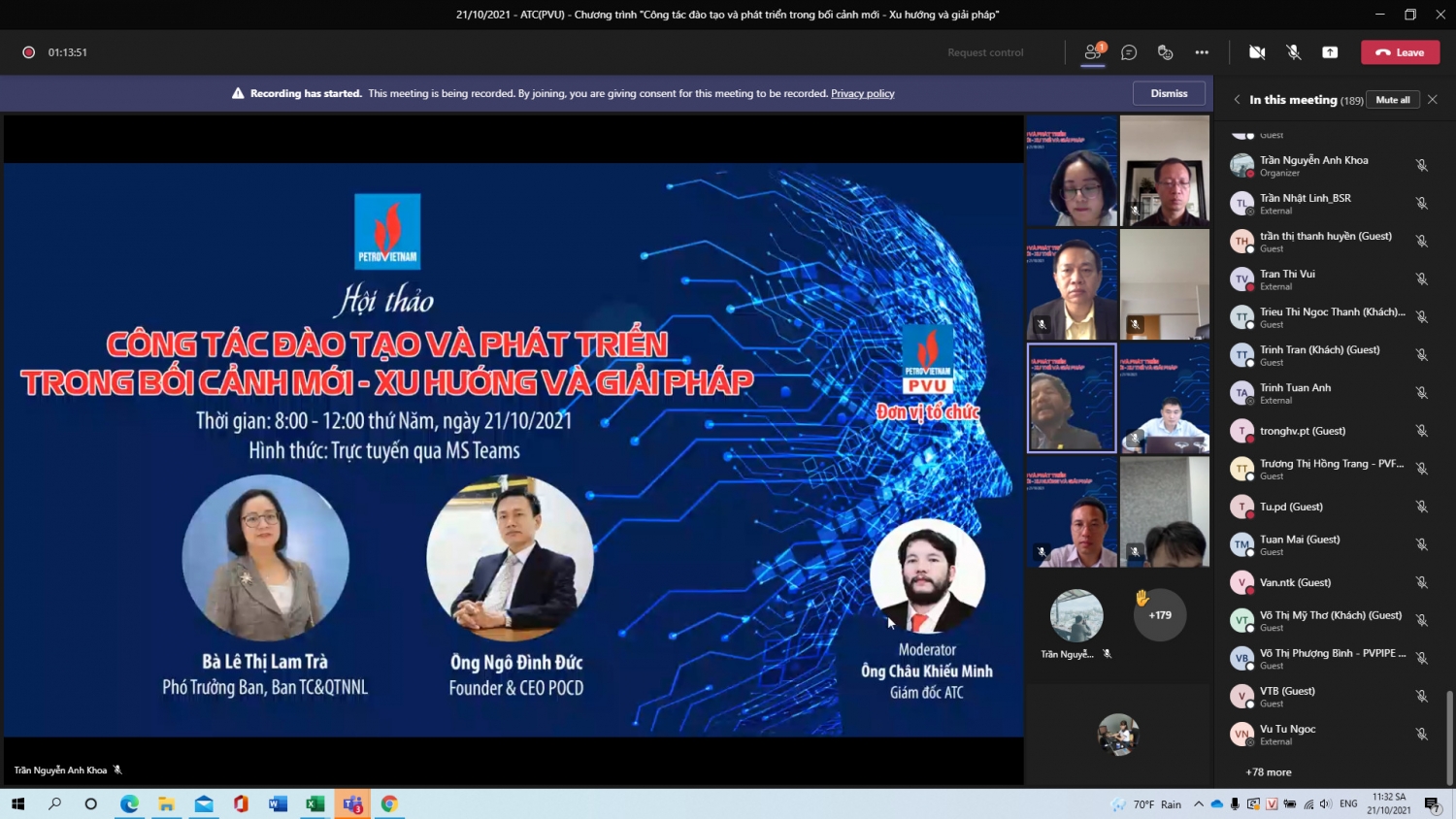1456x819 pixels.
Task: Click the participants panel scrollbar
Action: pyautogui.click(x=1449, y=737)
